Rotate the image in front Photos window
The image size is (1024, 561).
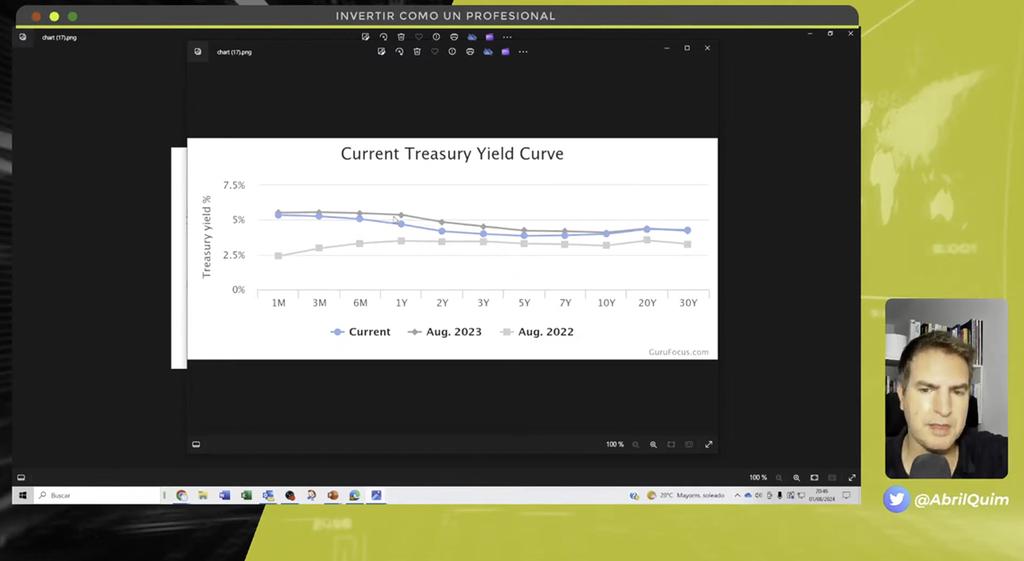point(399,51)
